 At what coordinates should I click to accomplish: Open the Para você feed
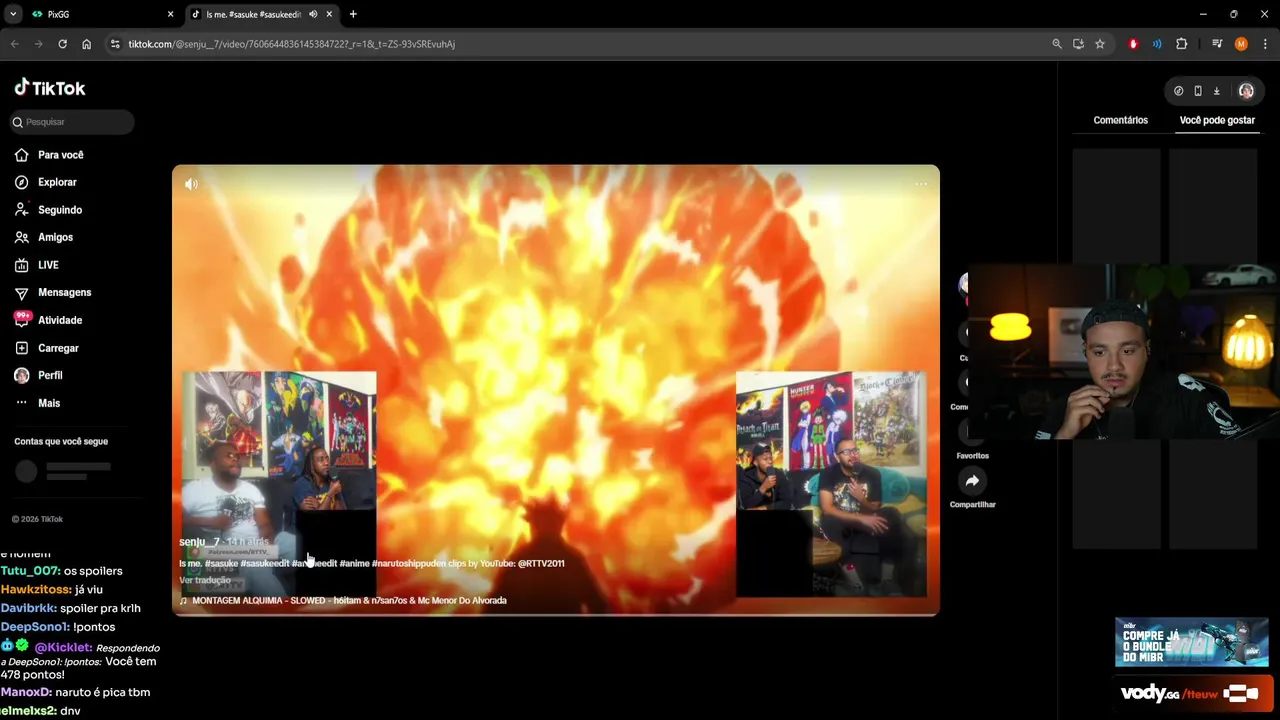[49, 155]
